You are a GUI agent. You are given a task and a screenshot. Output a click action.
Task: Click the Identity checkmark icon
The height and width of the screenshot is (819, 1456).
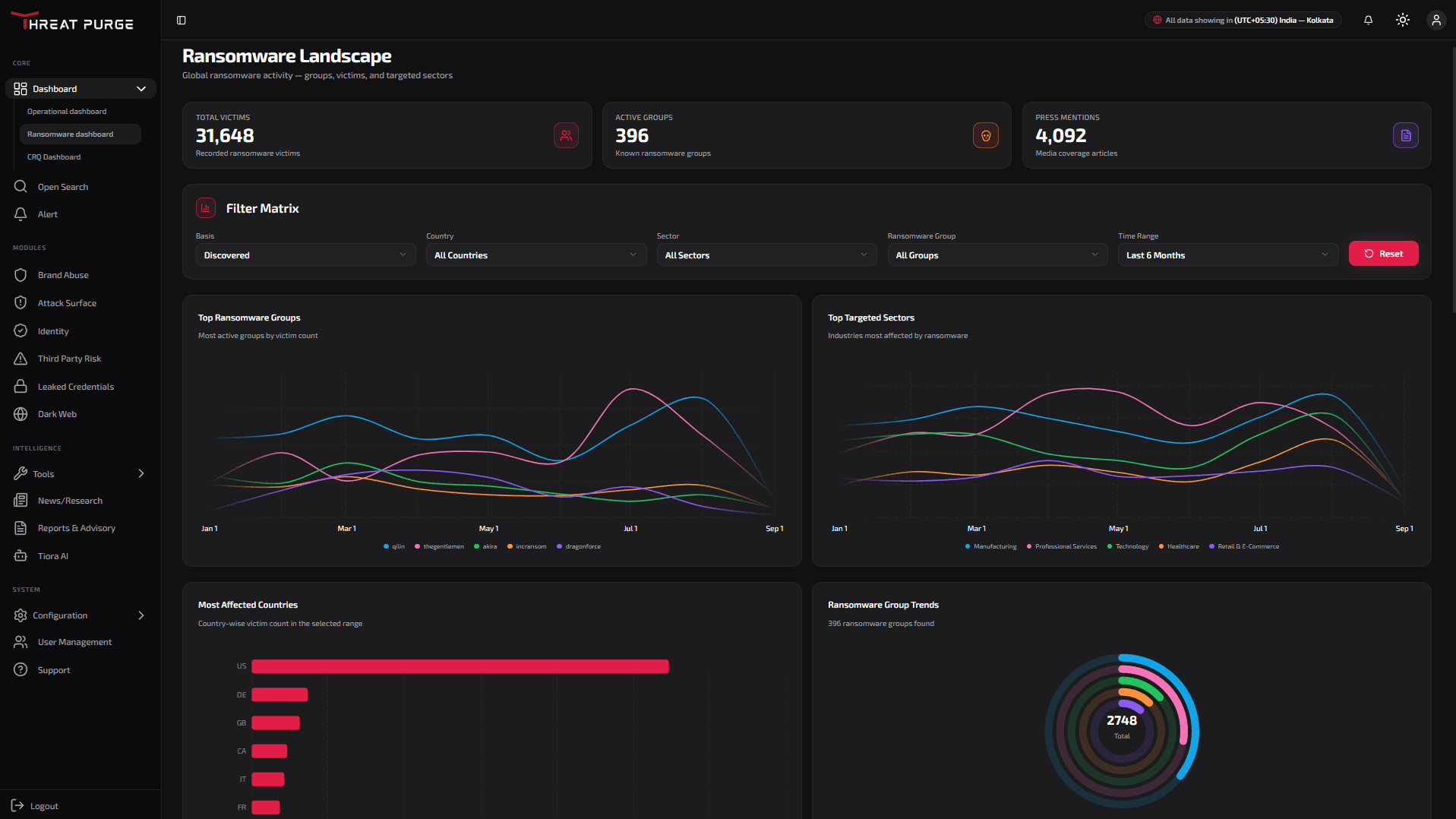tap(21, 331)
